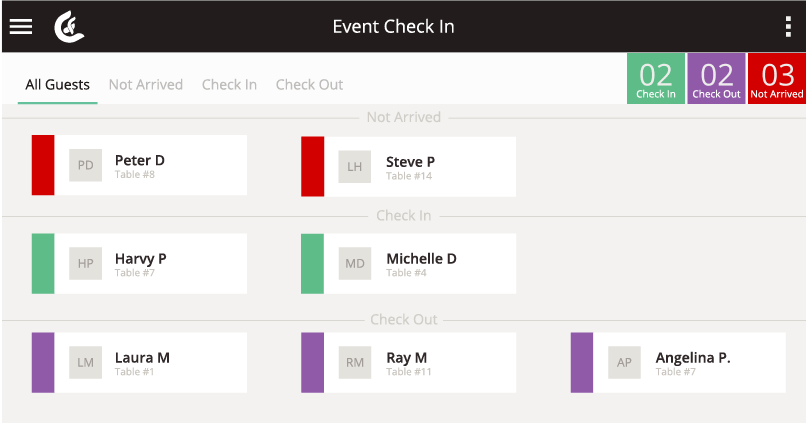This screenshot has height=424, width=808.
Task: Click the app logo in header
Action: pyautogui.click(x=69, y=27)
